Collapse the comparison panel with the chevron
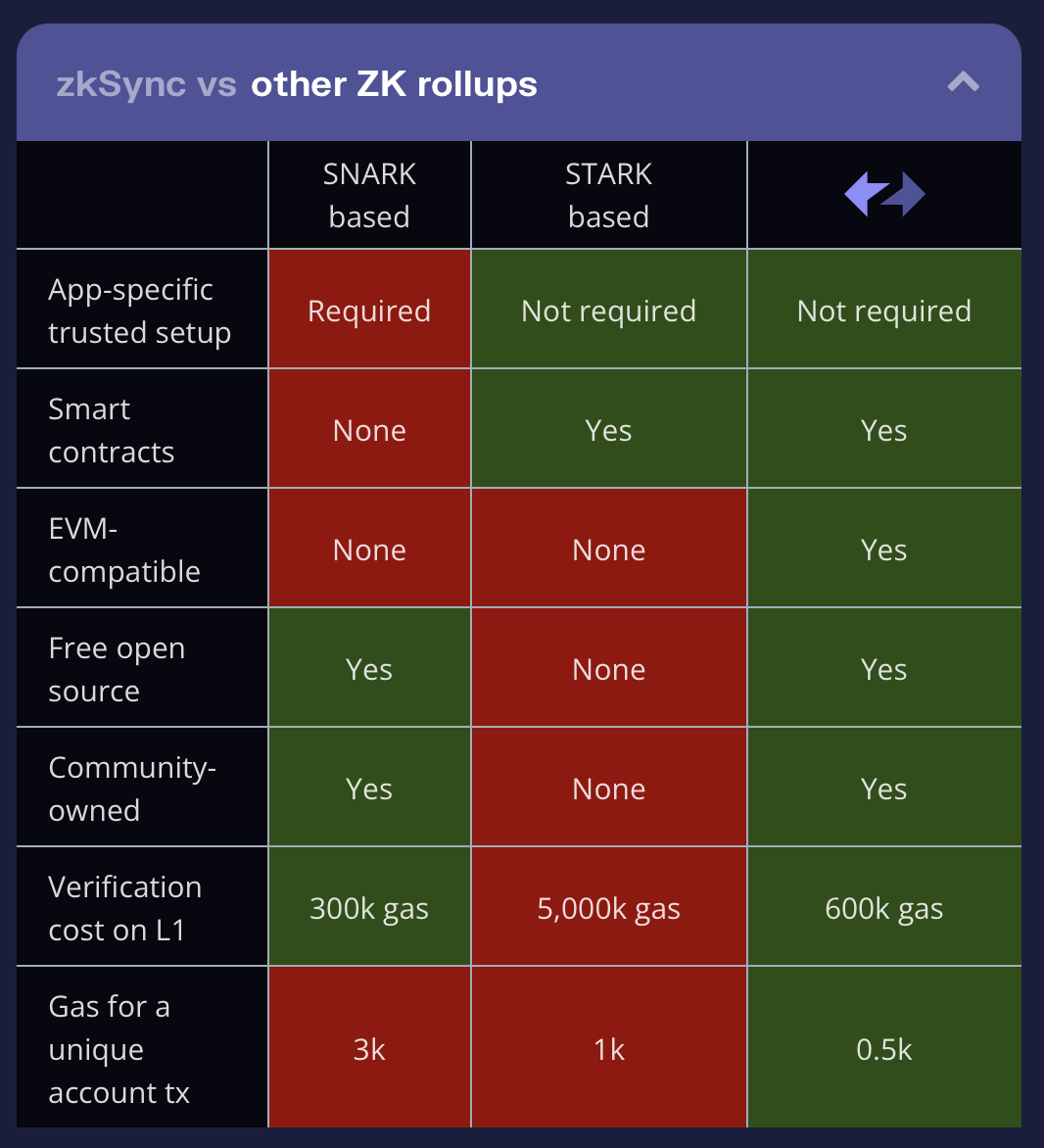This screenshot has height=1148, width=1044. tap(963, 82)
